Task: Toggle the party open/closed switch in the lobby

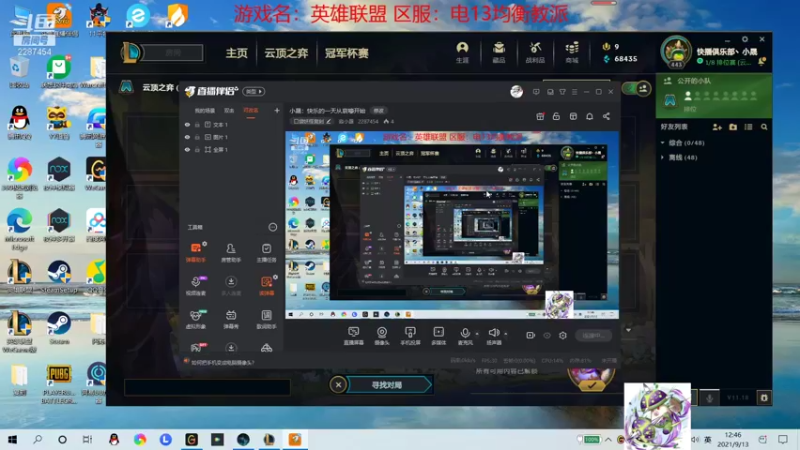Action: (x=637, y=89)
